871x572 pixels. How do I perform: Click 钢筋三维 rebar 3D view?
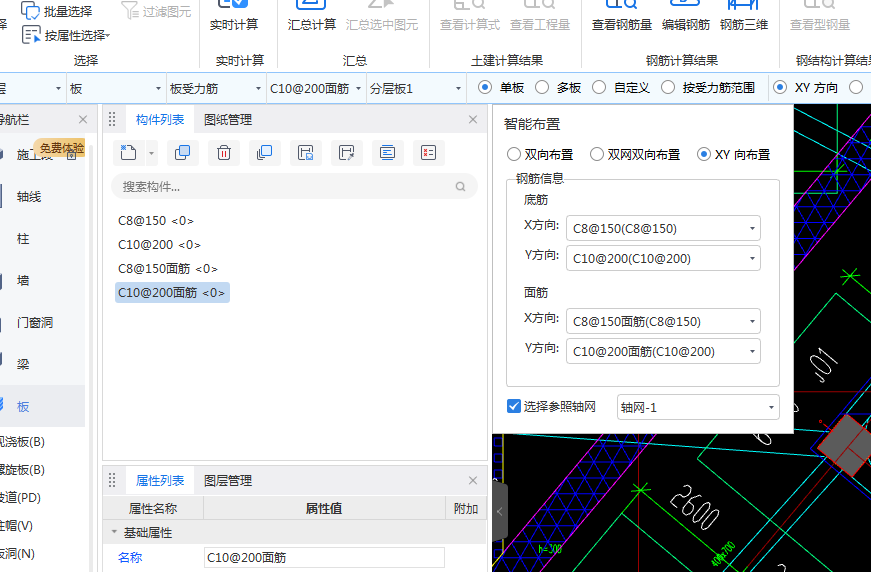click(x=744, y=17)
